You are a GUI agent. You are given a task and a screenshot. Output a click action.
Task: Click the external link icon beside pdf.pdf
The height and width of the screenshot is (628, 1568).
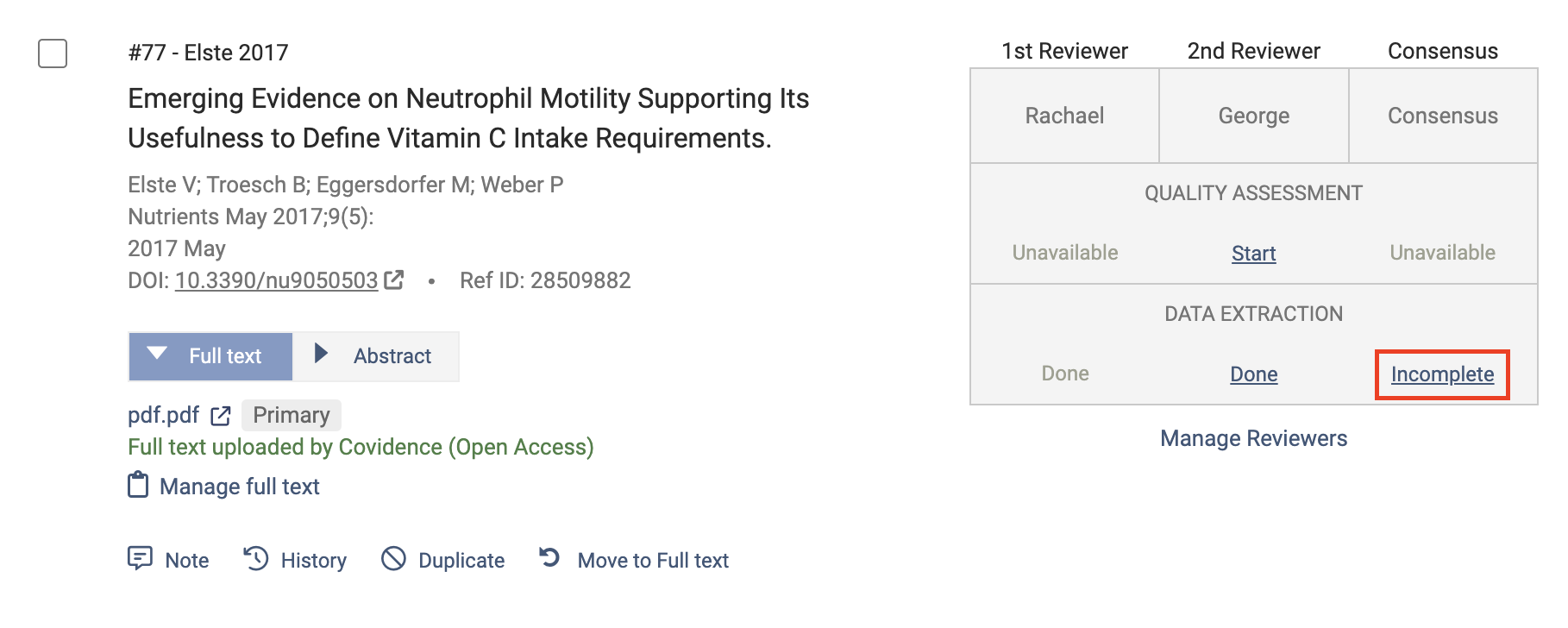tap(221, 416)
